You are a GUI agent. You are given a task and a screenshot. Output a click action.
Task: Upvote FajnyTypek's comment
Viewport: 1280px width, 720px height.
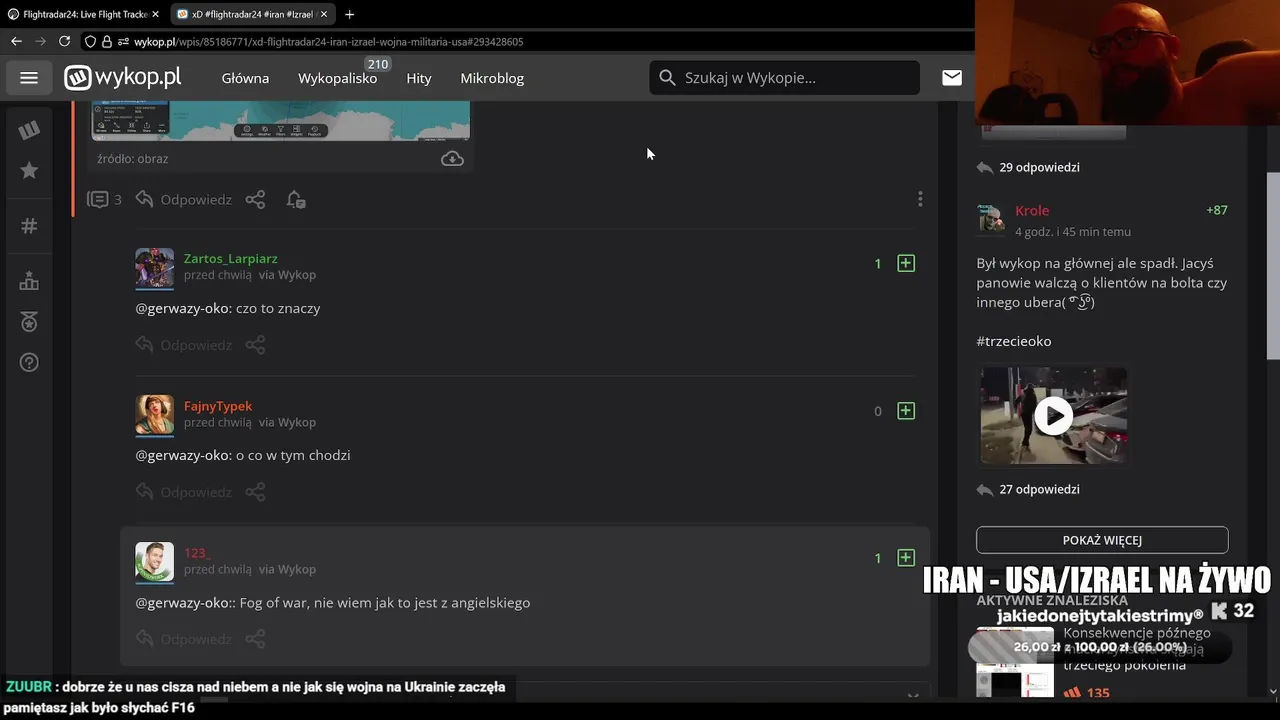906,411
